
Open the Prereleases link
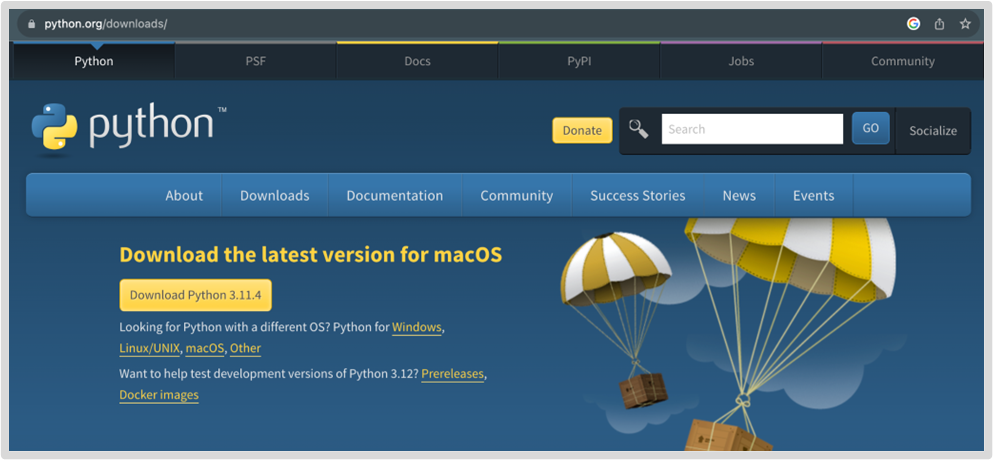tap(453, 374)
